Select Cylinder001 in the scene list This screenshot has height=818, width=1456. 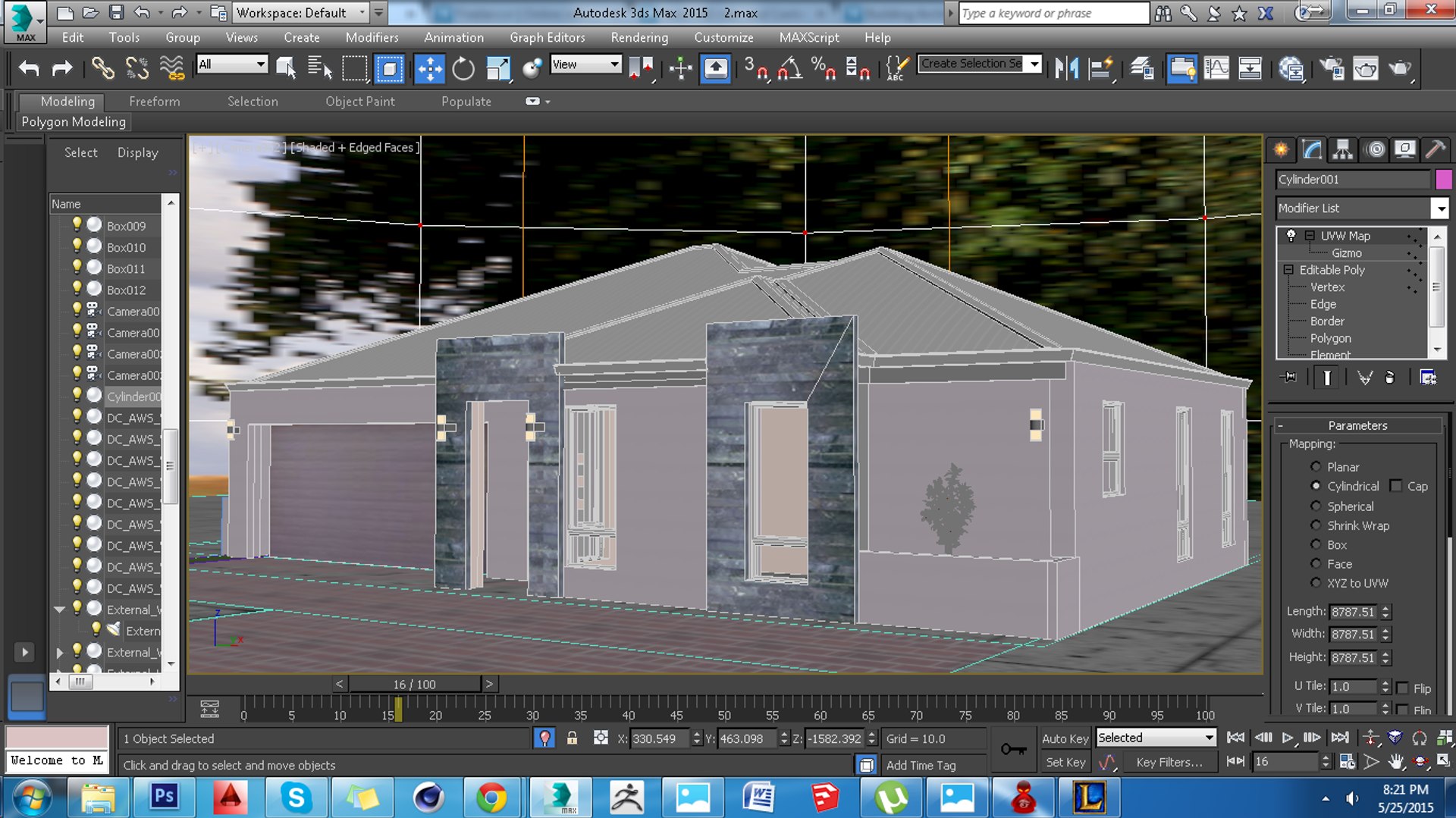coord(133,396)
